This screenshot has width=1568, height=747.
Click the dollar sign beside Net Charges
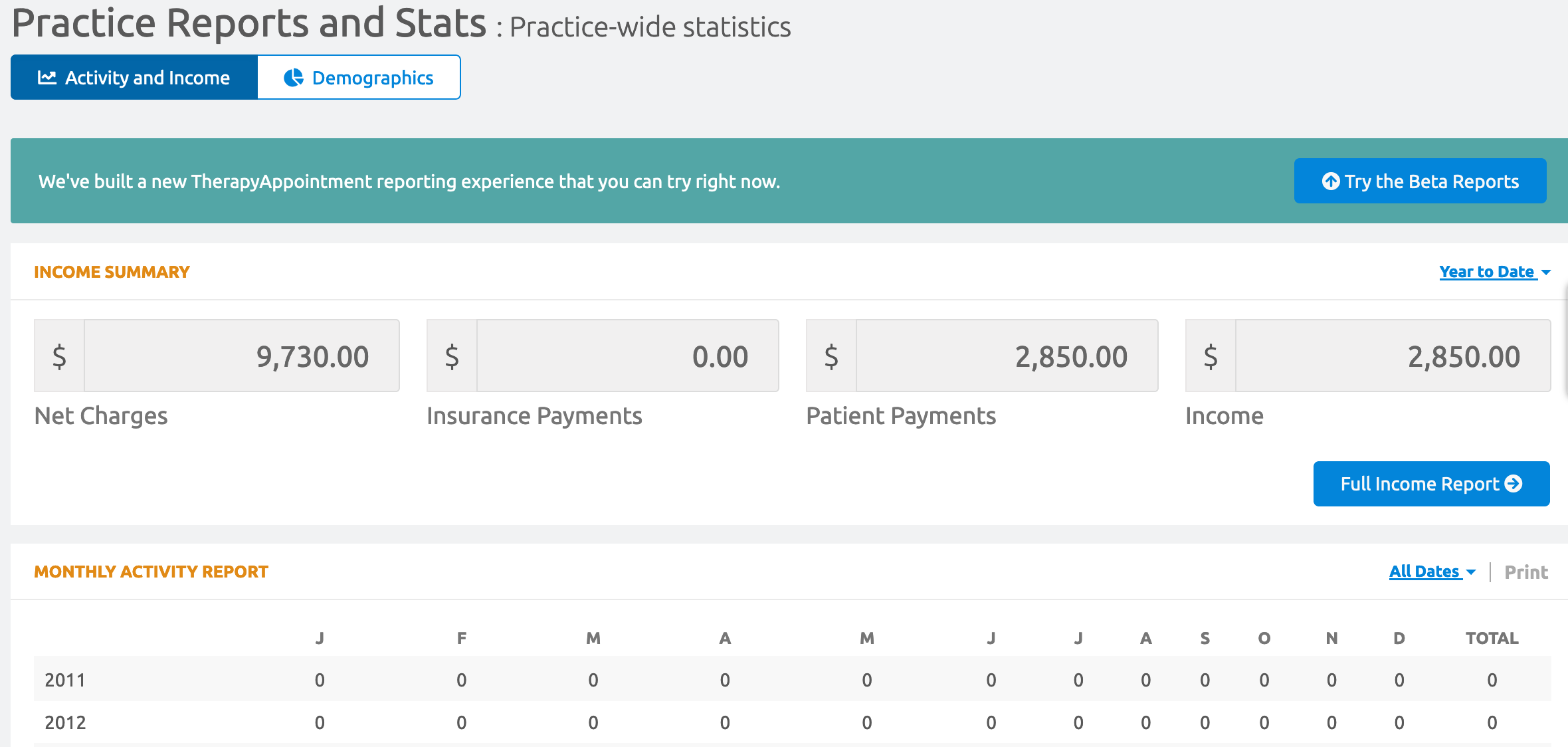tap(59, 356)
